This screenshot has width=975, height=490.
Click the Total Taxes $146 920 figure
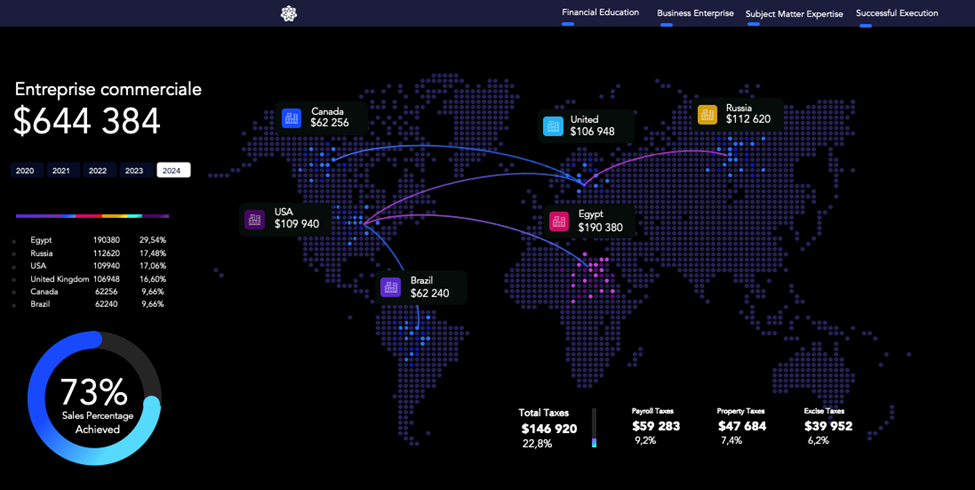tap(549, 428)
